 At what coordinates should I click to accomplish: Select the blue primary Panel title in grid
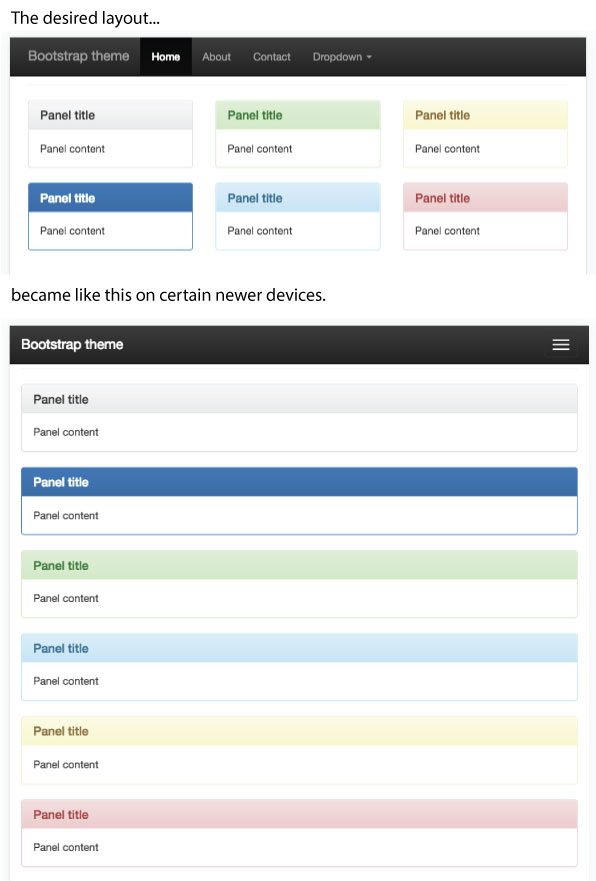pyautogui.click(x=67, y=198)
